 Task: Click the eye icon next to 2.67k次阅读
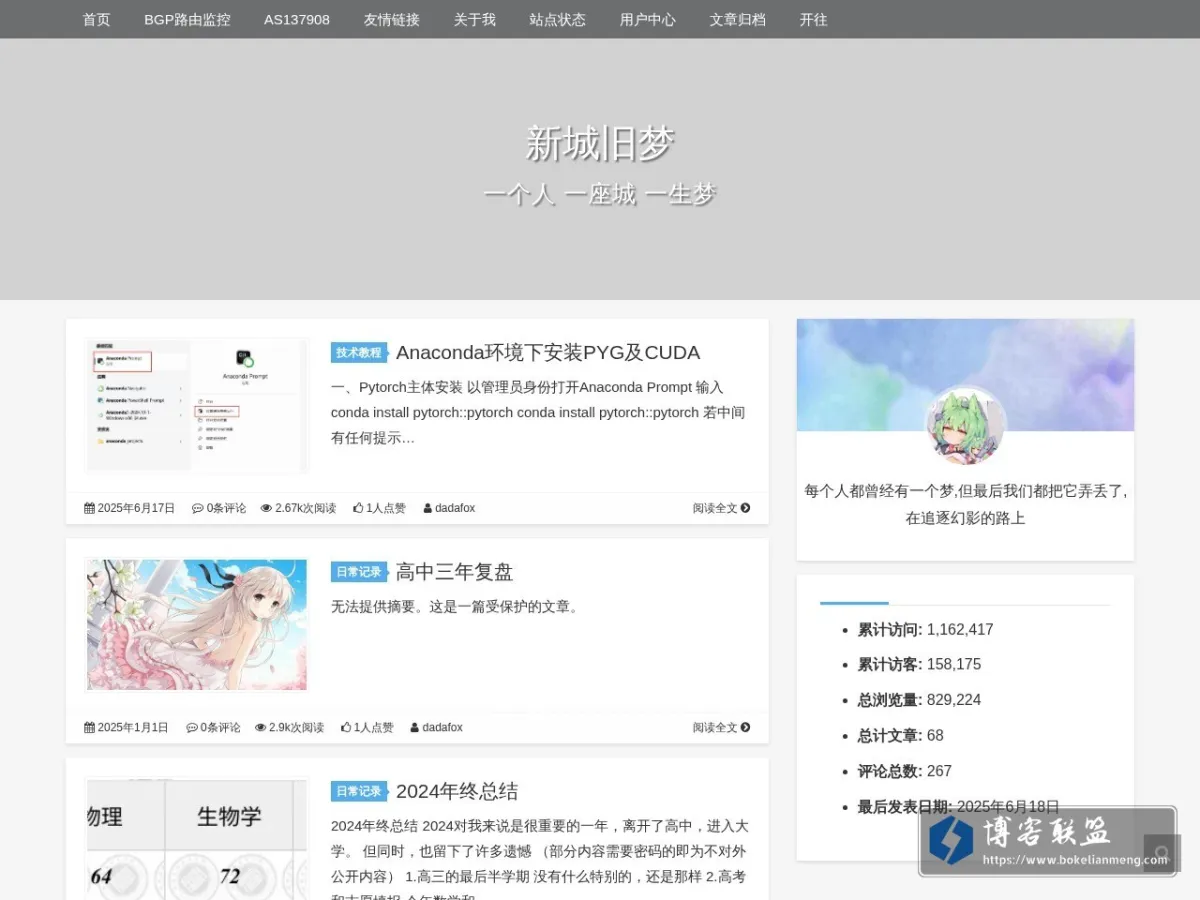pos(266,508)
